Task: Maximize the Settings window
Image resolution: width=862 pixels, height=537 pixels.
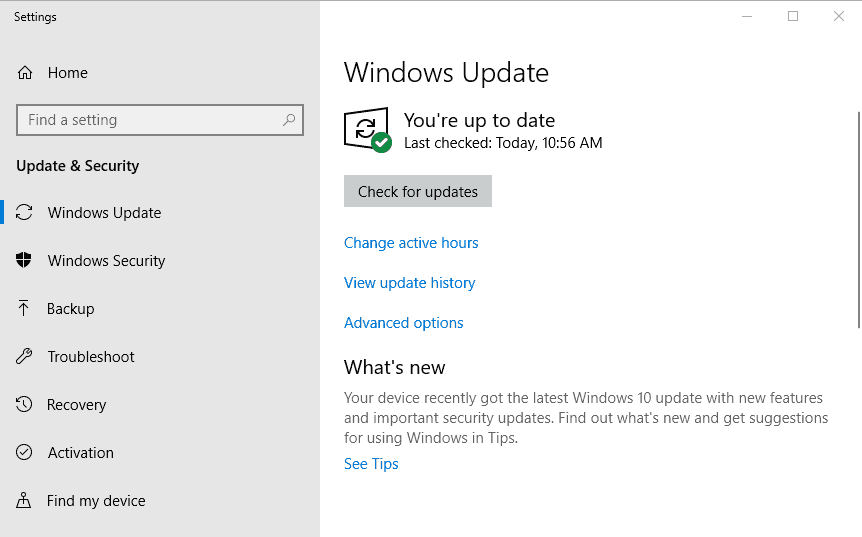Action: [x=793, y=16]
